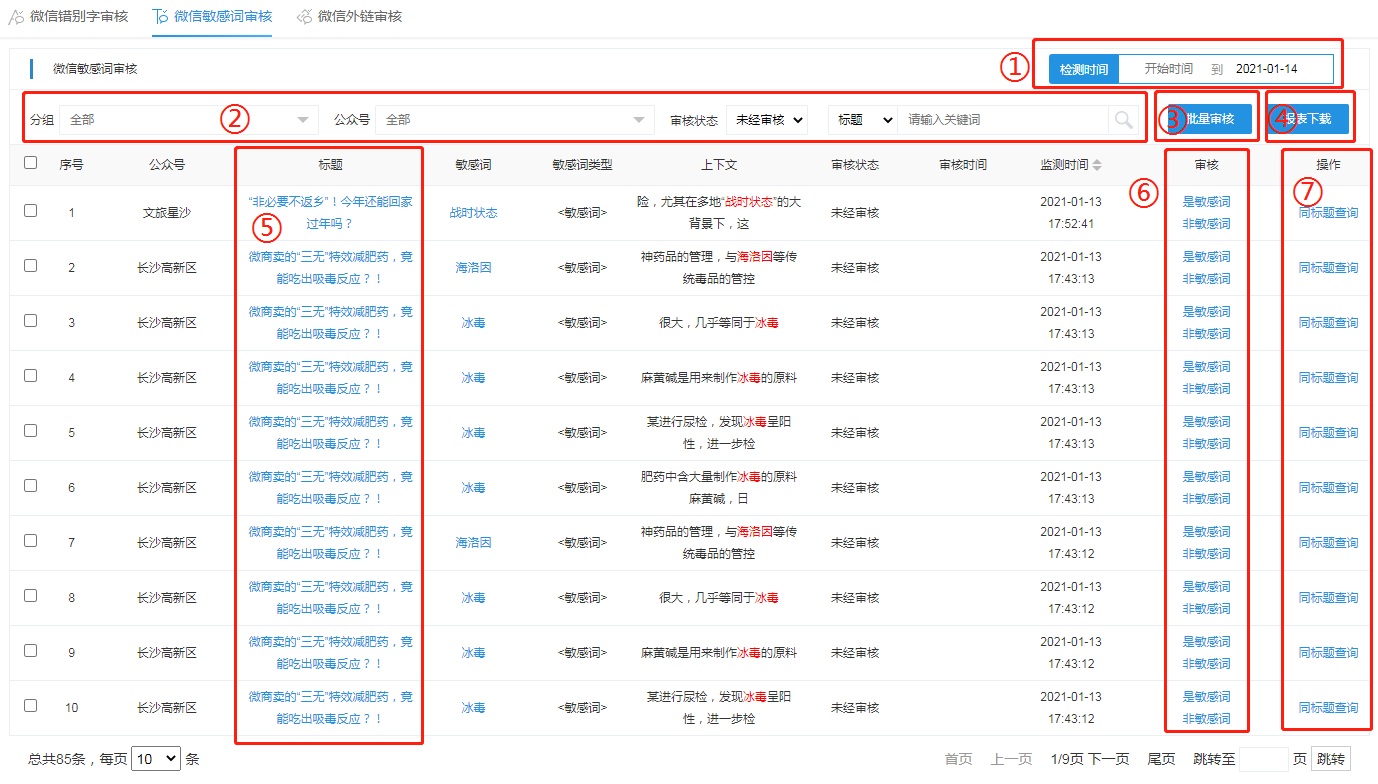This screenshot has height=784, width=1378.
Task: Open the 审核状态 未经审核 dropdown
Action: point(766,120)
